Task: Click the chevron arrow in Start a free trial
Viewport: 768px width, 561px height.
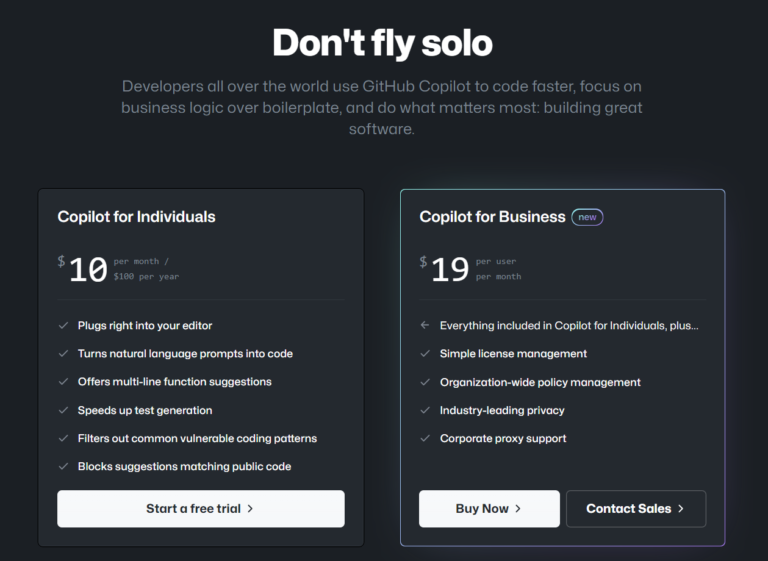Action: 250,508
